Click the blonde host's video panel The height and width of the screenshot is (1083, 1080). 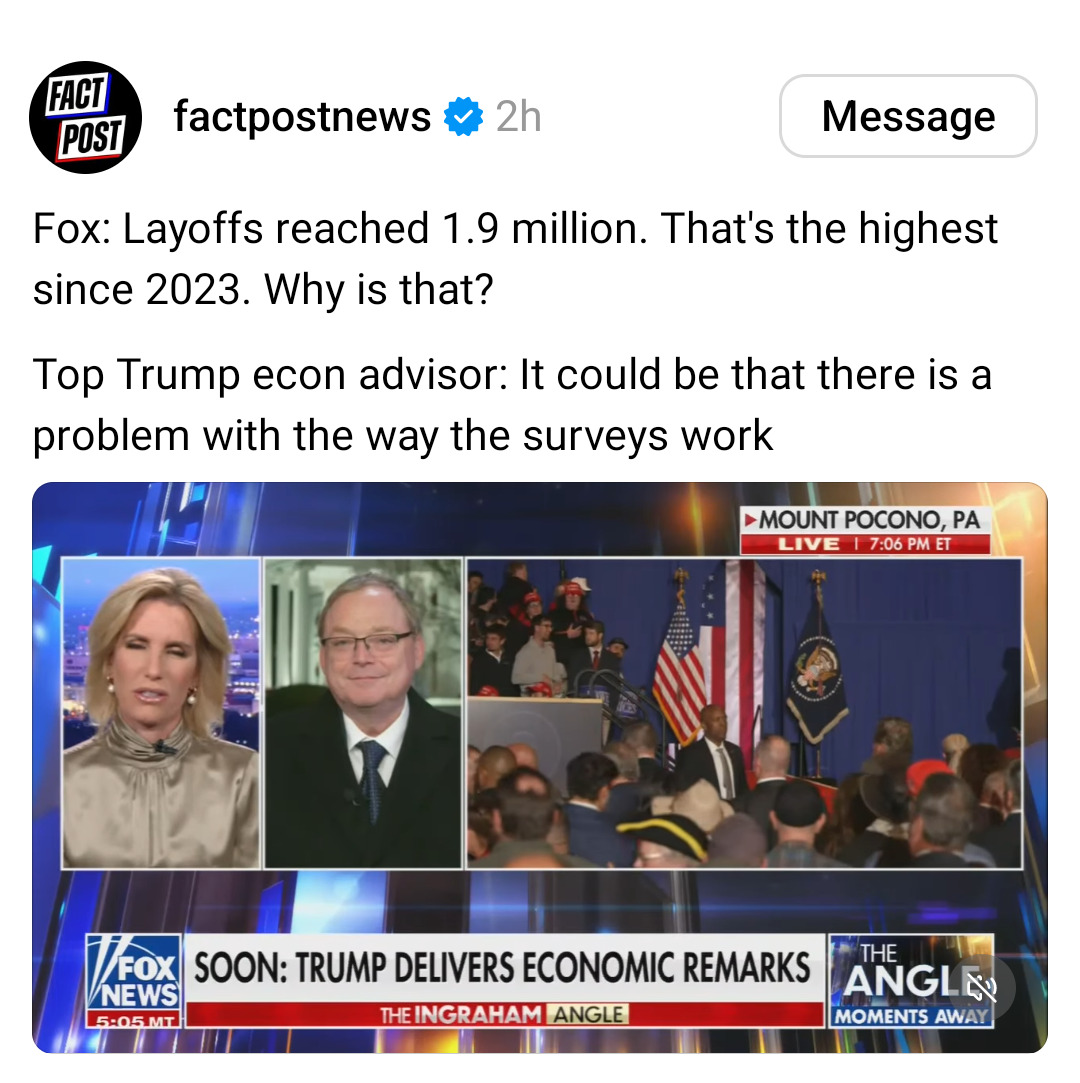tap(161, 713)
